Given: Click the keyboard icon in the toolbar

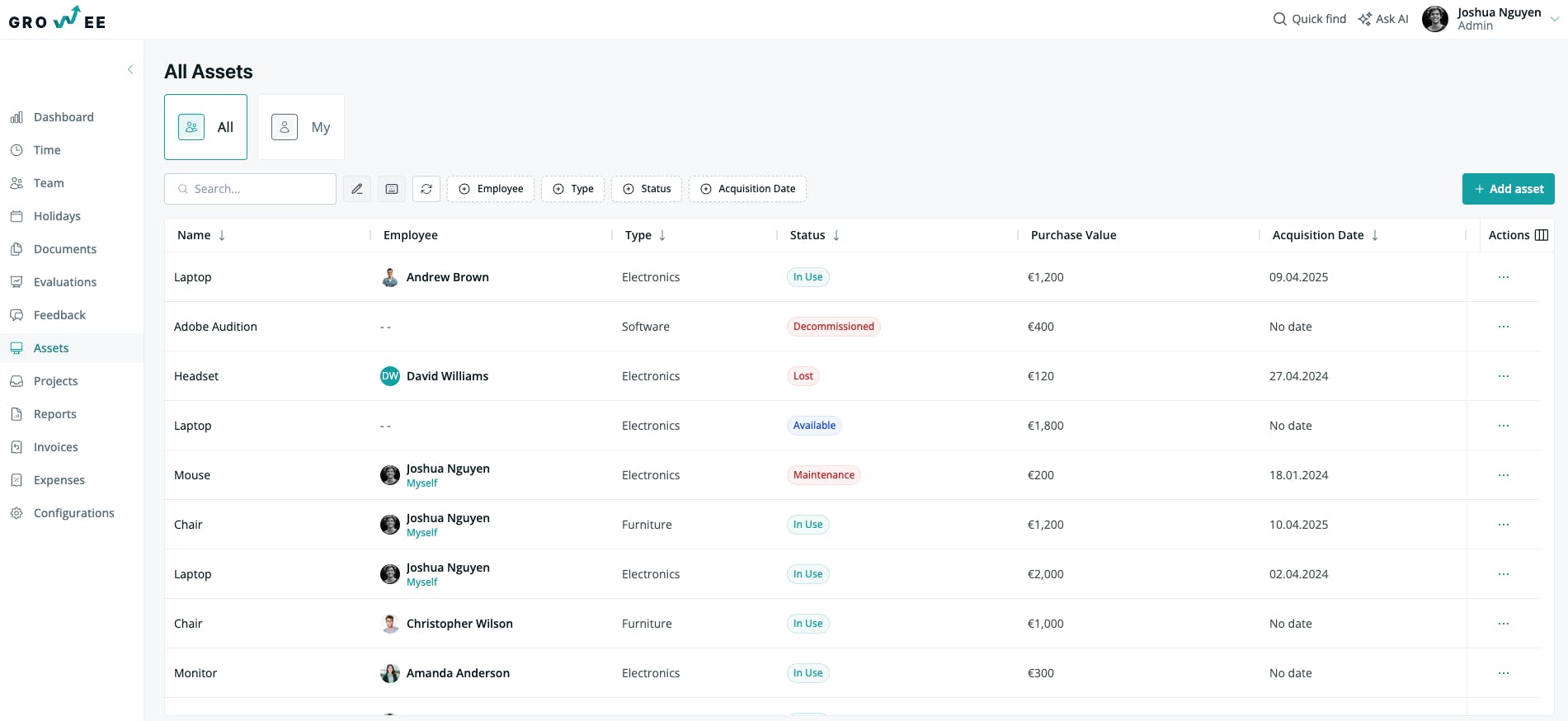Looking at the screenshot, I should (x=392, y=189).
